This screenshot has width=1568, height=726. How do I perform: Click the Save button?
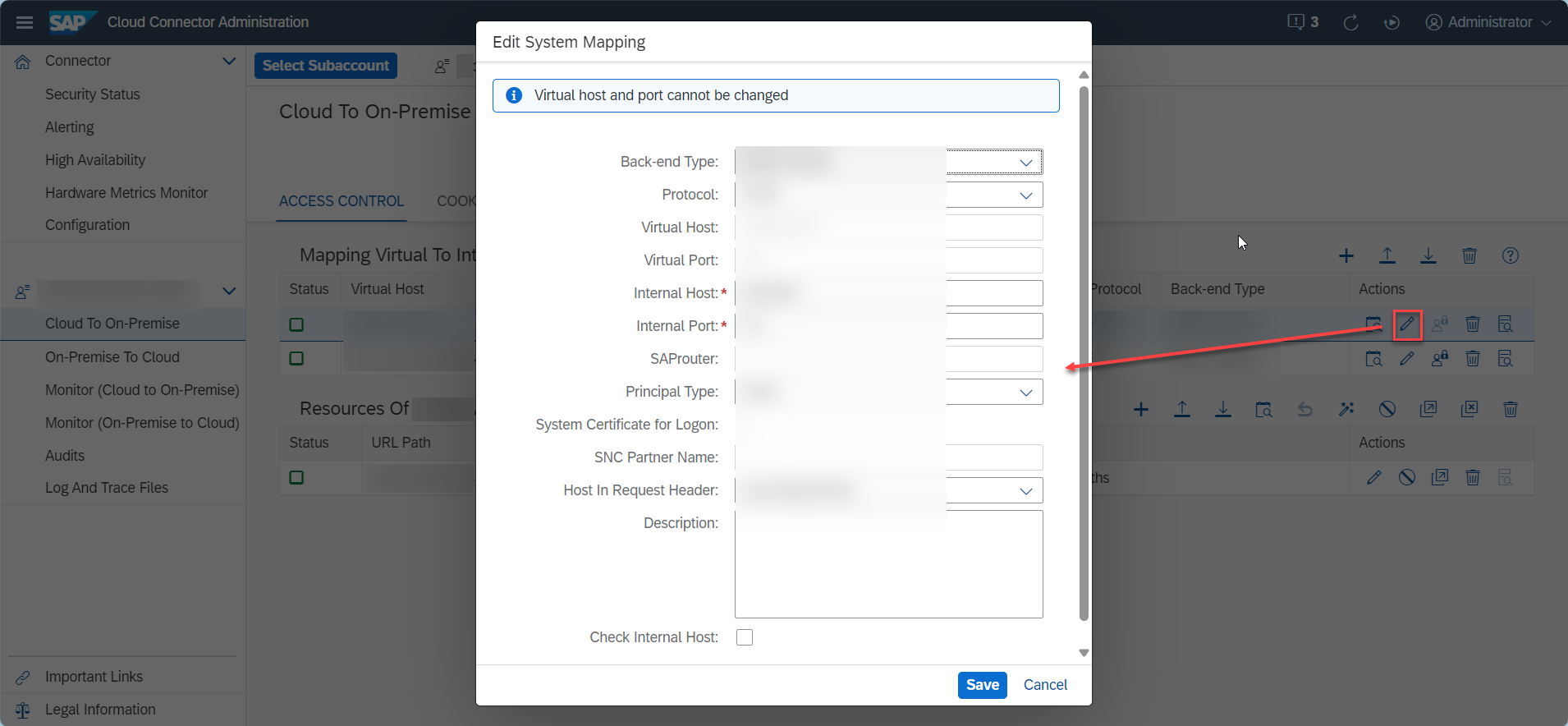pyautogui.click(x=983, y=685)
